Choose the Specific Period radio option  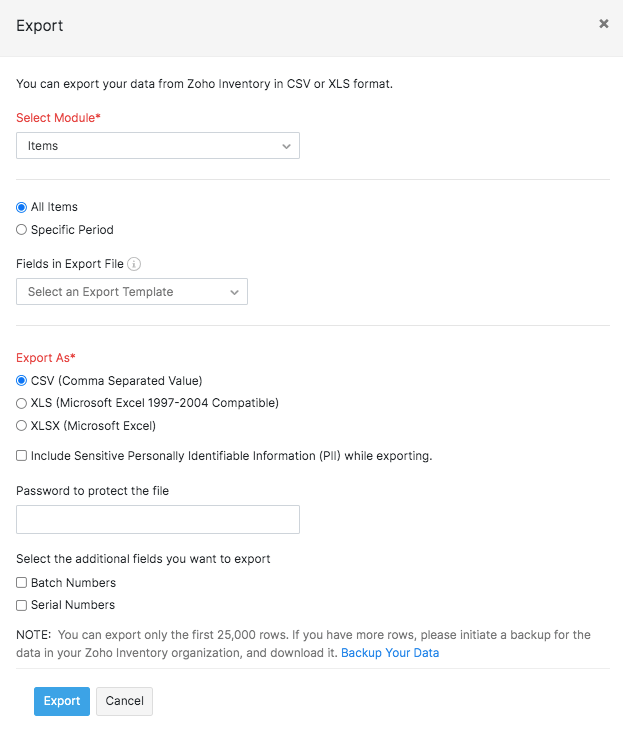[x=22, y=230]
